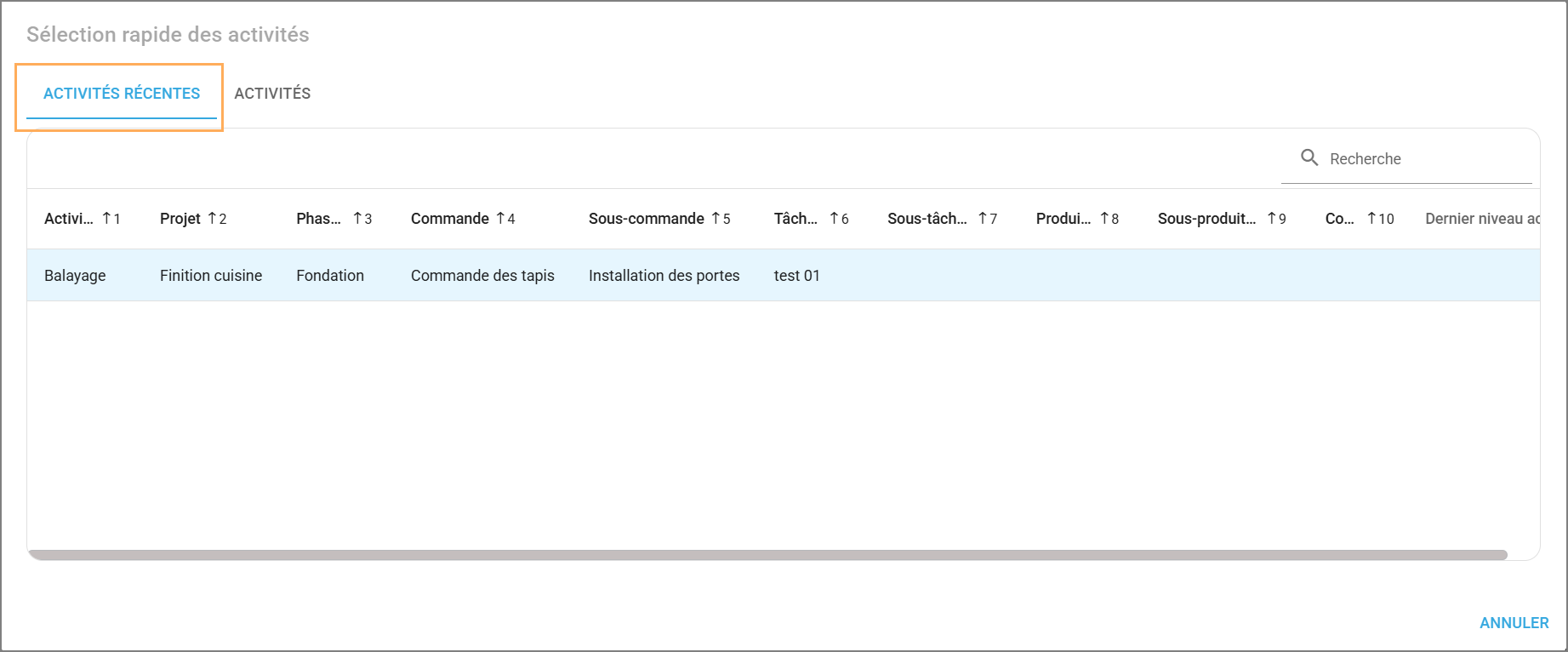The image size is (1568, 652).
Task: Click the sort arrow next to Sous-tâch…
Action: [x=983, y=218]
